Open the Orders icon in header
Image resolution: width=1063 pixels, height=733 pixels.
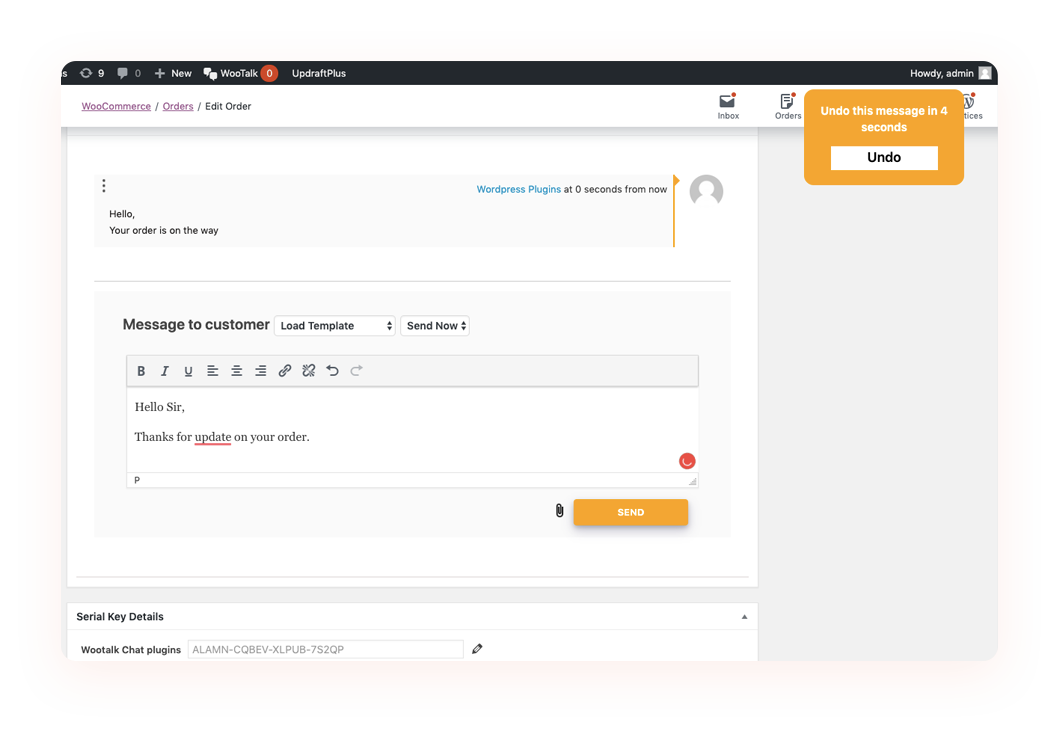point(787,106)
